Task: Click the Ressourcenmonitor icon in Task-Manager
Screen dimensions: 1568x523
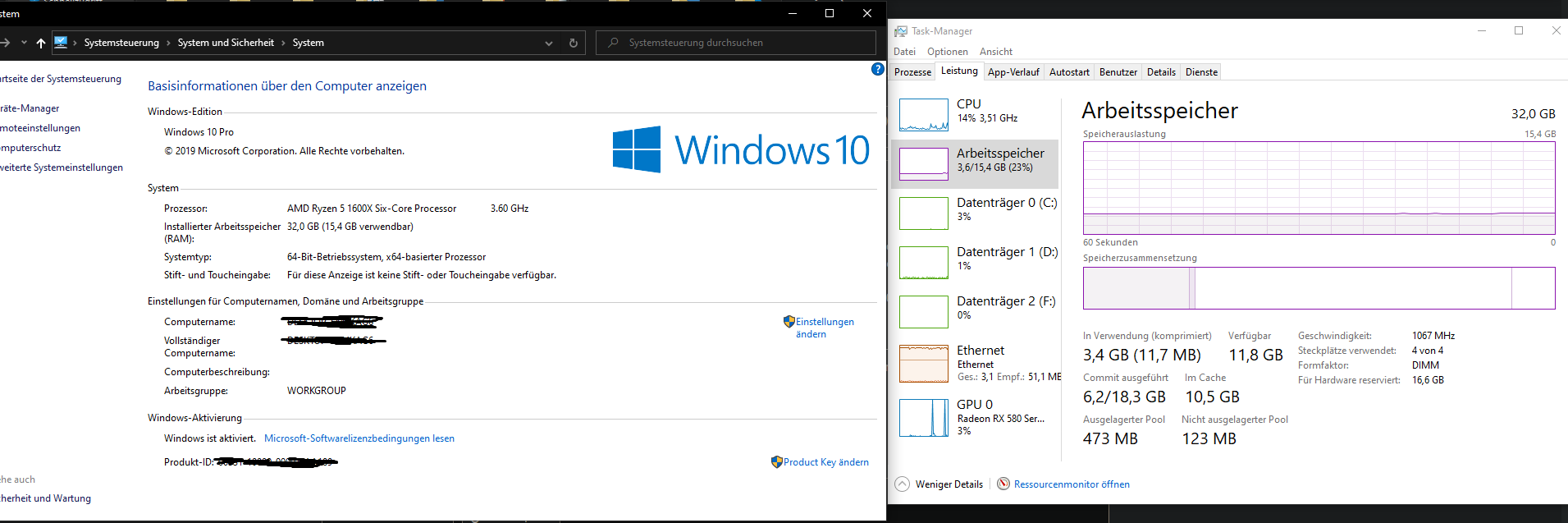Action: click(1003, 484)
